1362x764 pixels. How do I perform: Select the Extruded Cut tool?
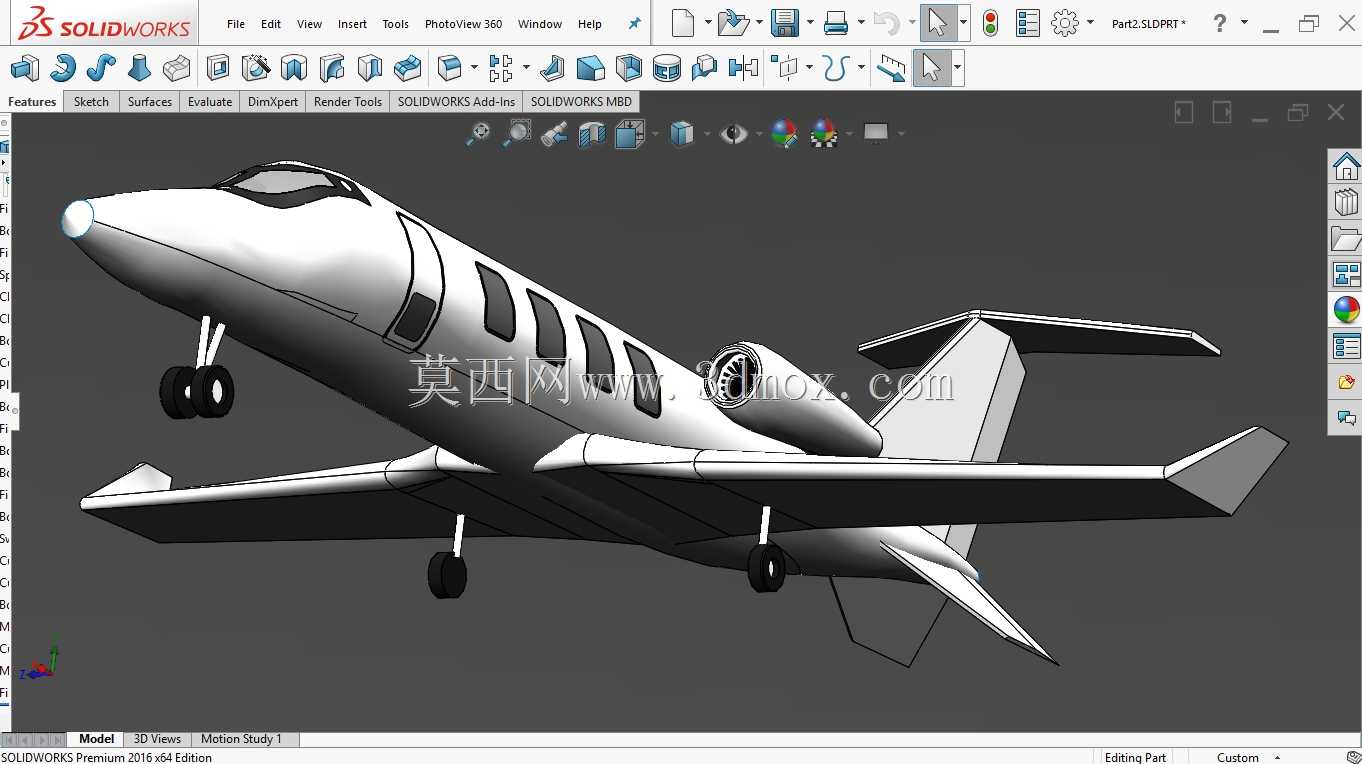tap(218, 68)
